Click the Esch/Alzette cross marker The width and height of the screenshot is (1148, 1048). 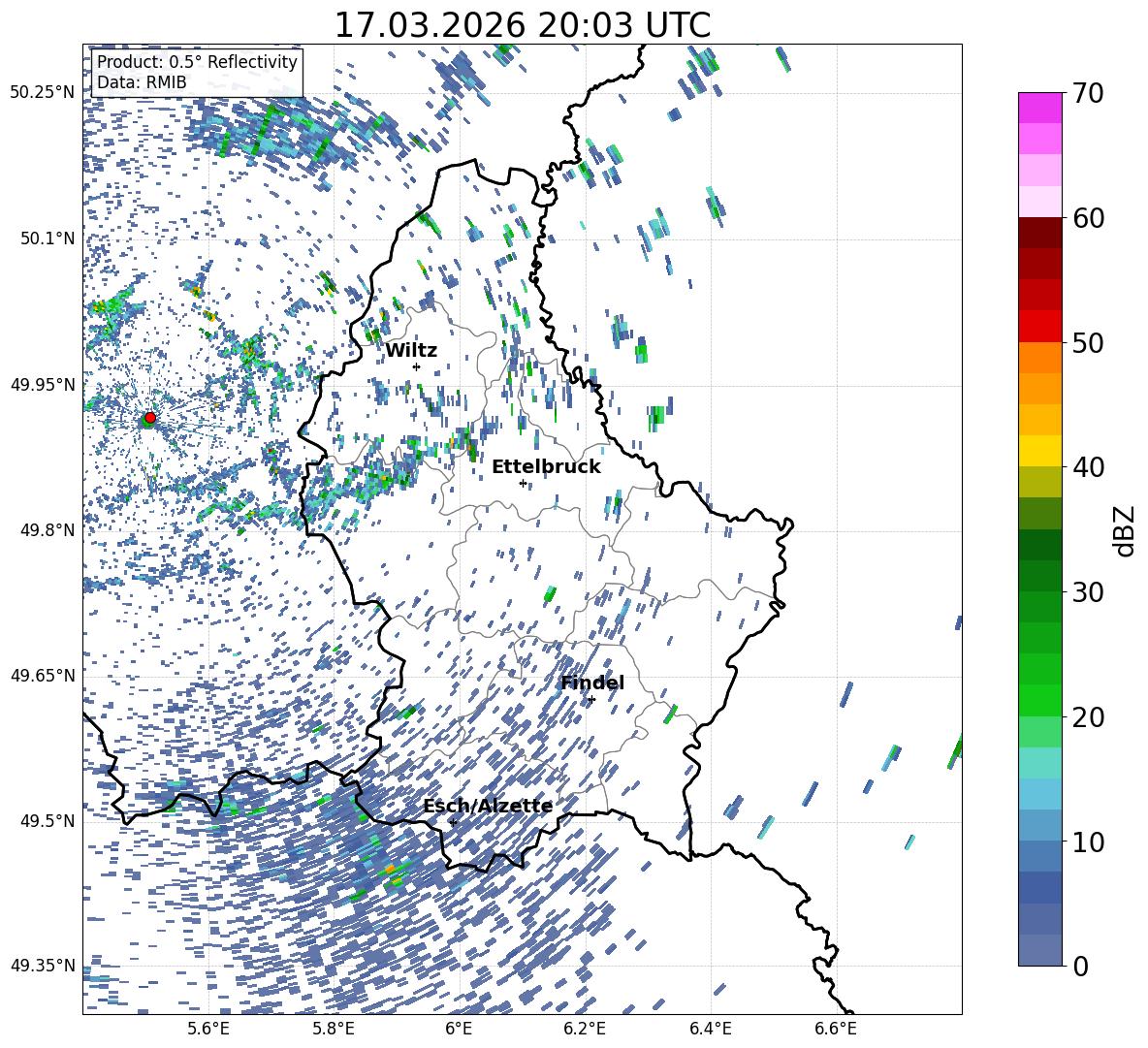(x=453, y=822)
